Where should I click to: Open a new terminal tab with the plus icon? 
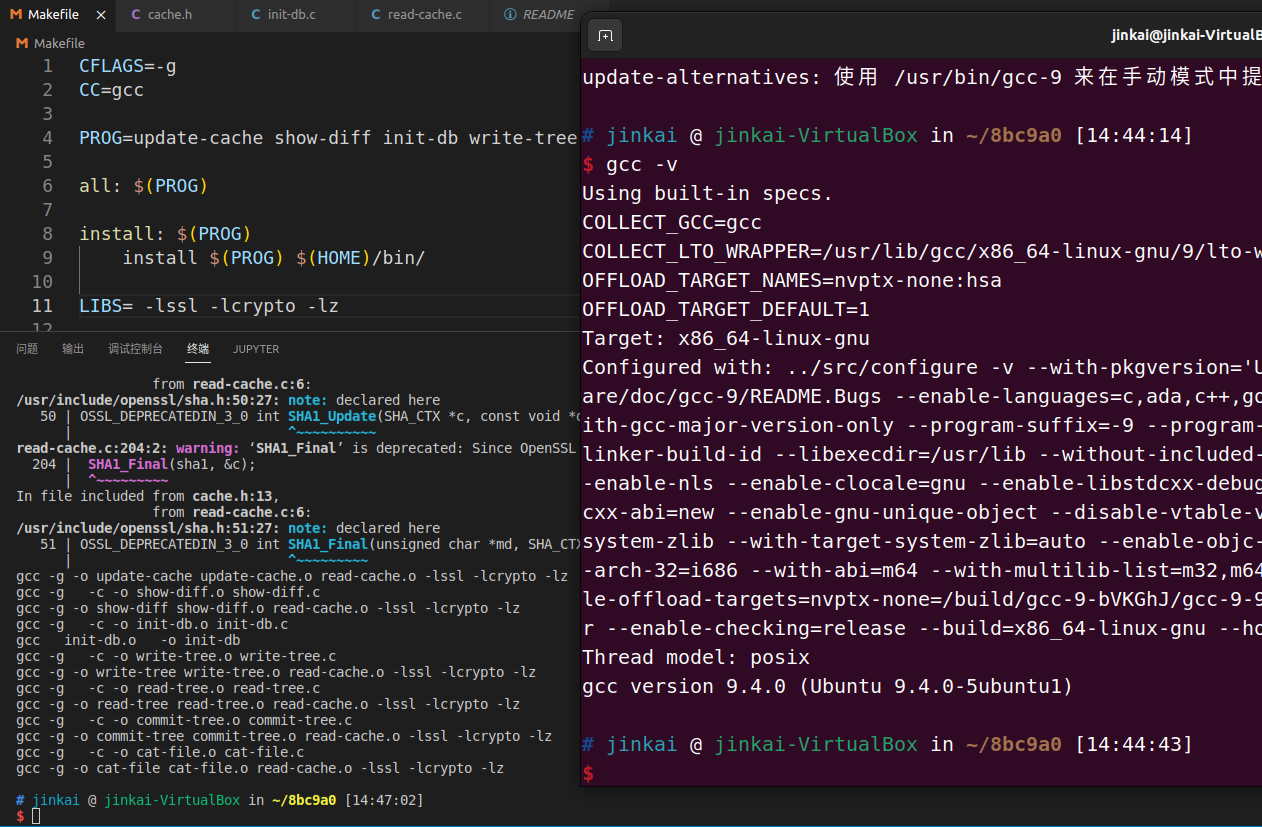(603, 34)
